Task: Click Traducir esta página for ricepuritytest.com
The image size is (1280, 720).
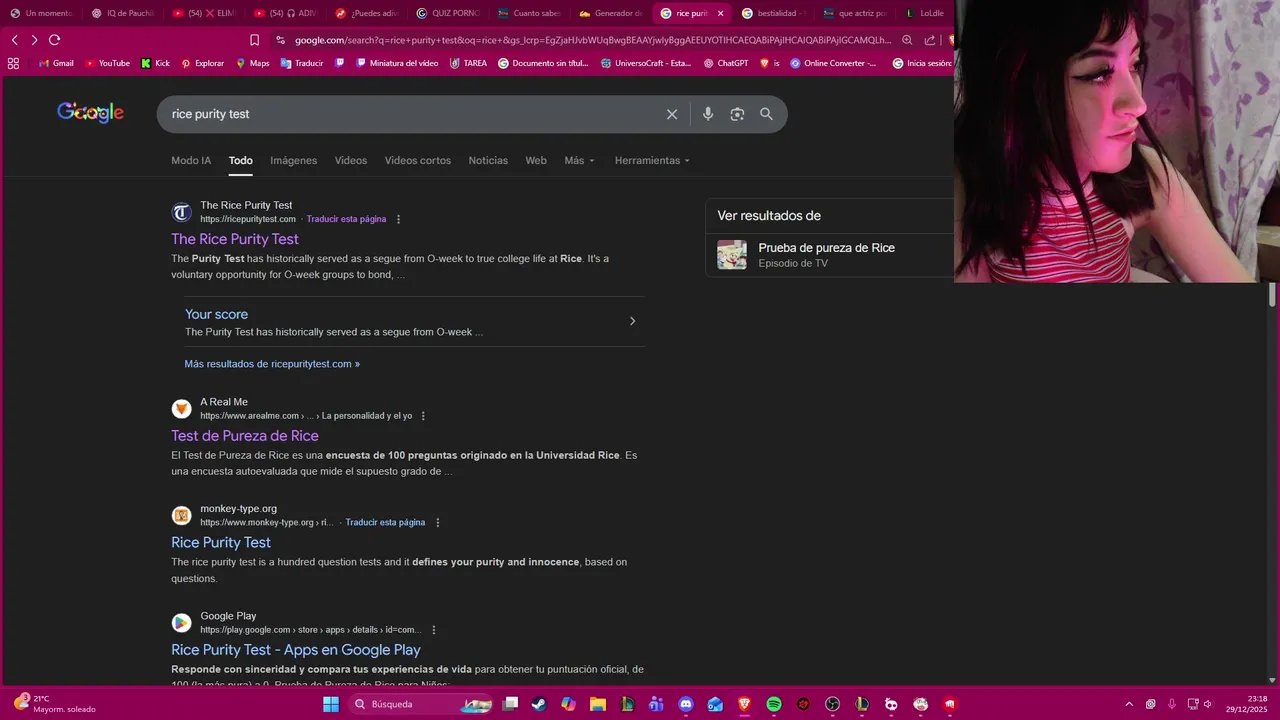Action: [346, 219]
